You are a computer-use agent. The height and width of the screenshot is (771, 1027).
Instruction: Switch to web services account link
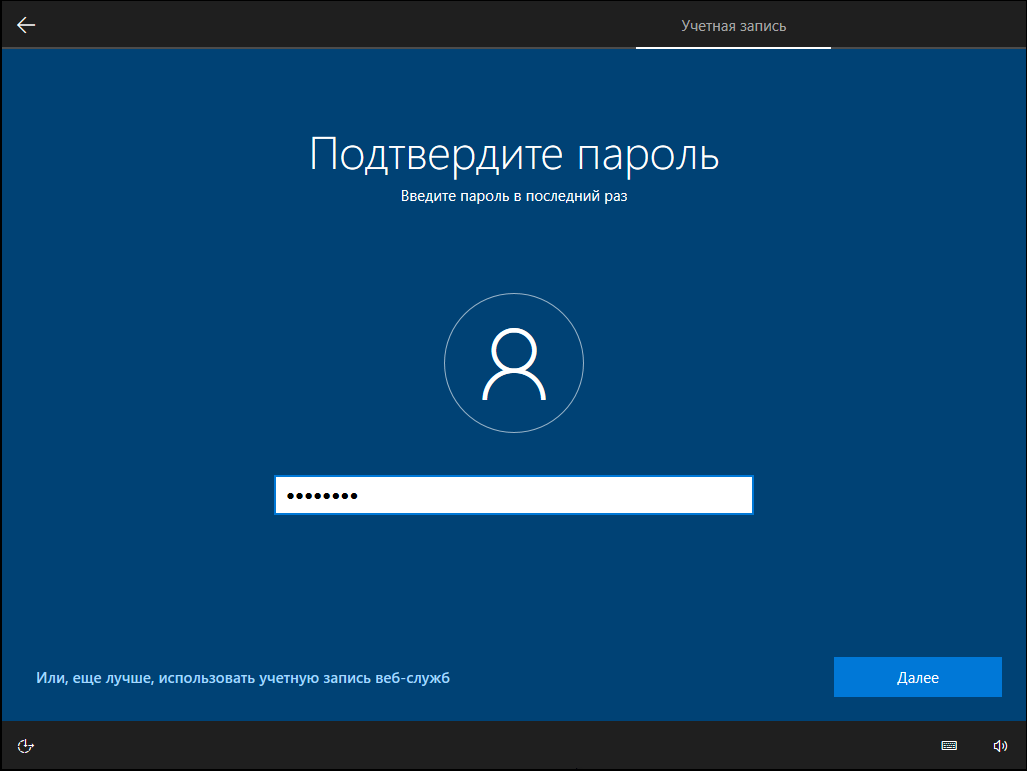click(x=243, y=678)
